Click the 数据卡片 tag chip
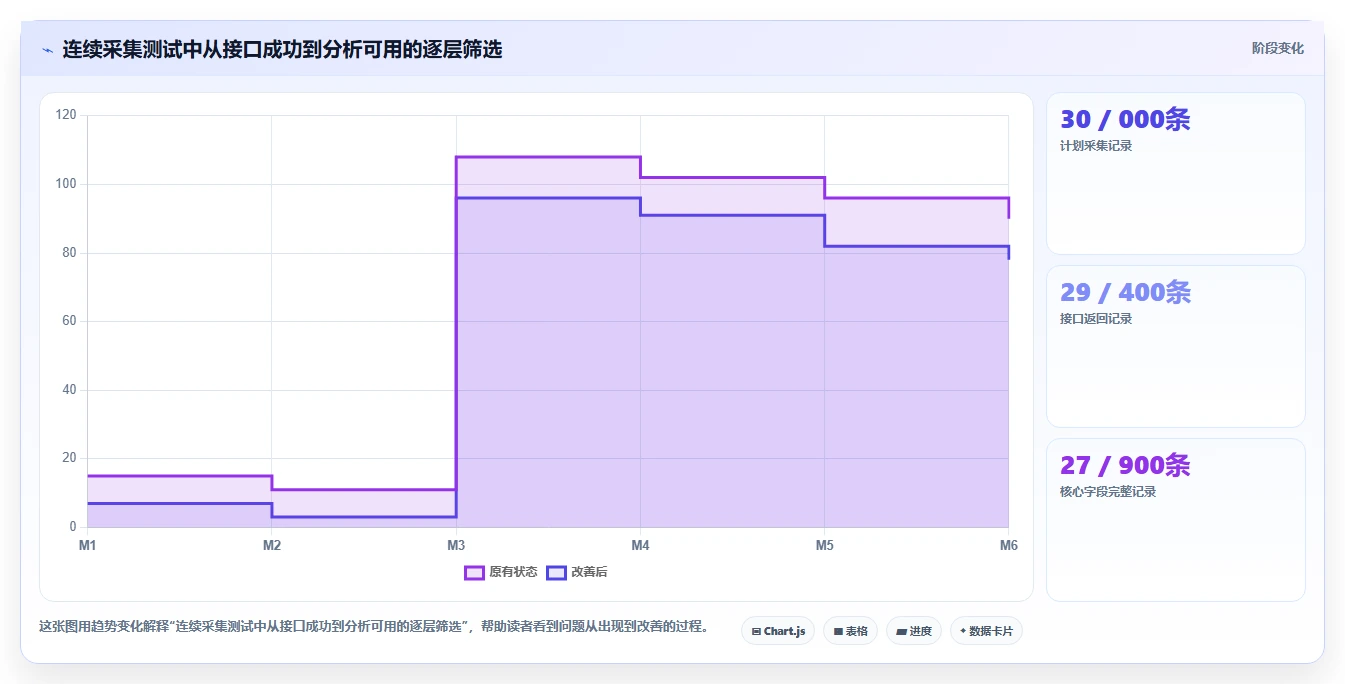 pyautogui.click(x=986, y=631)
